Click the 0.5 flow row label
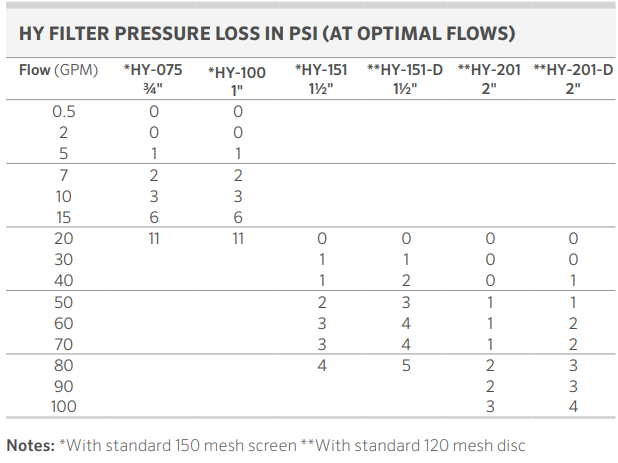 point(64,112)
